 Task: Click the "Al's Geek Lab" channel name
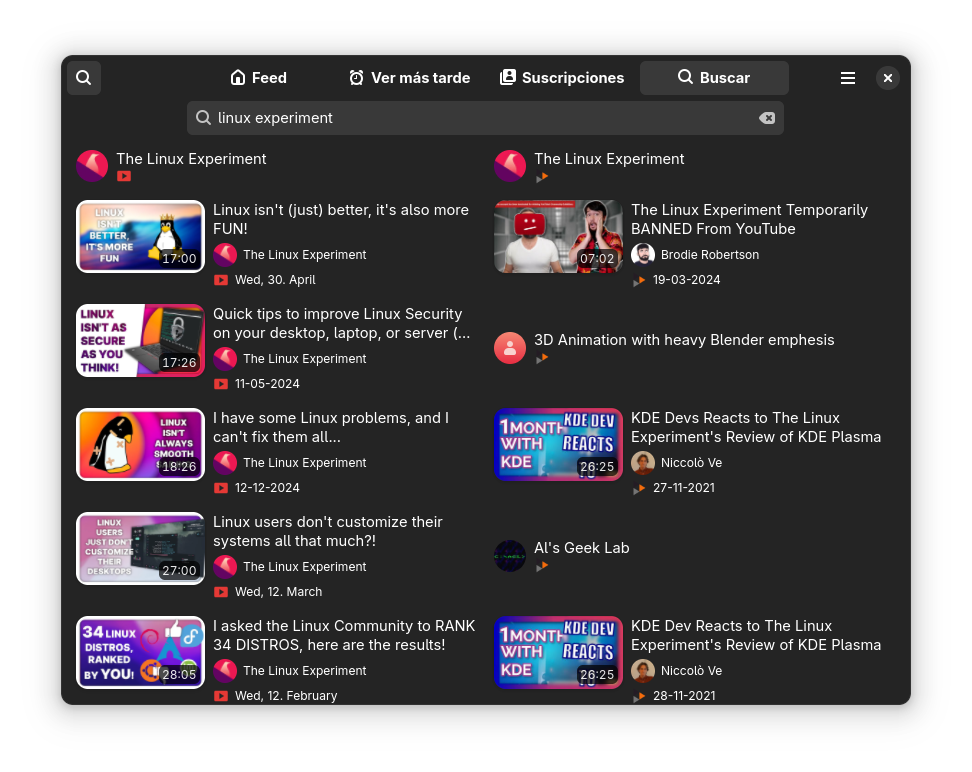coord(581,548)
